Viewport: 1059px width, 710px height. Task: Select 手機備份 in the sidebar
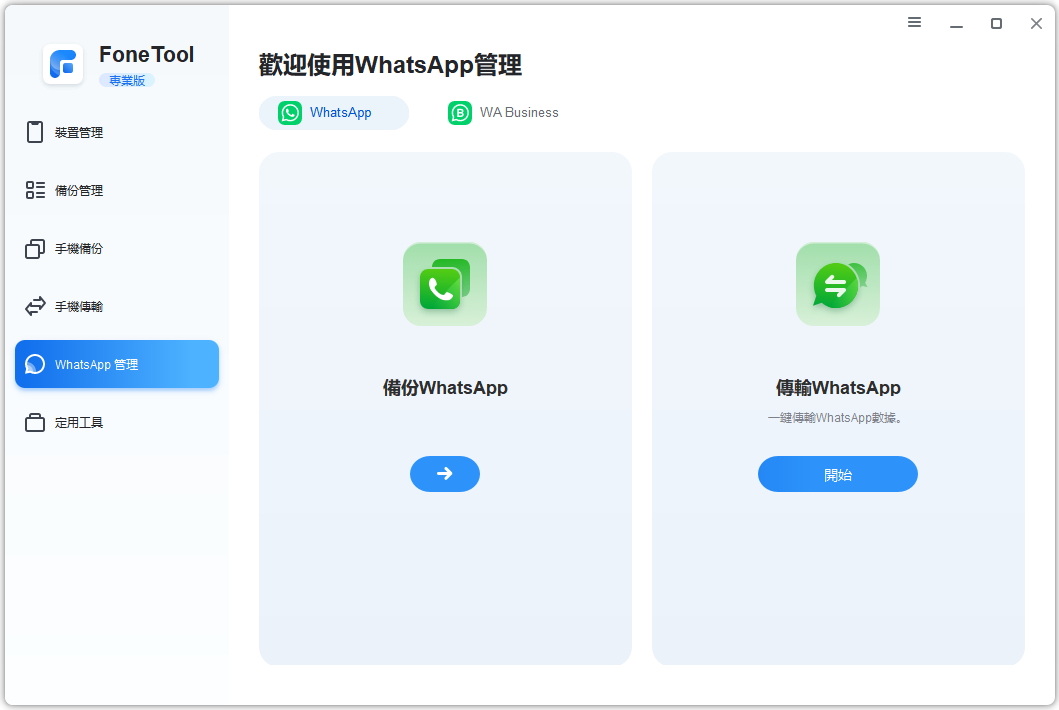tap(78, 249)
